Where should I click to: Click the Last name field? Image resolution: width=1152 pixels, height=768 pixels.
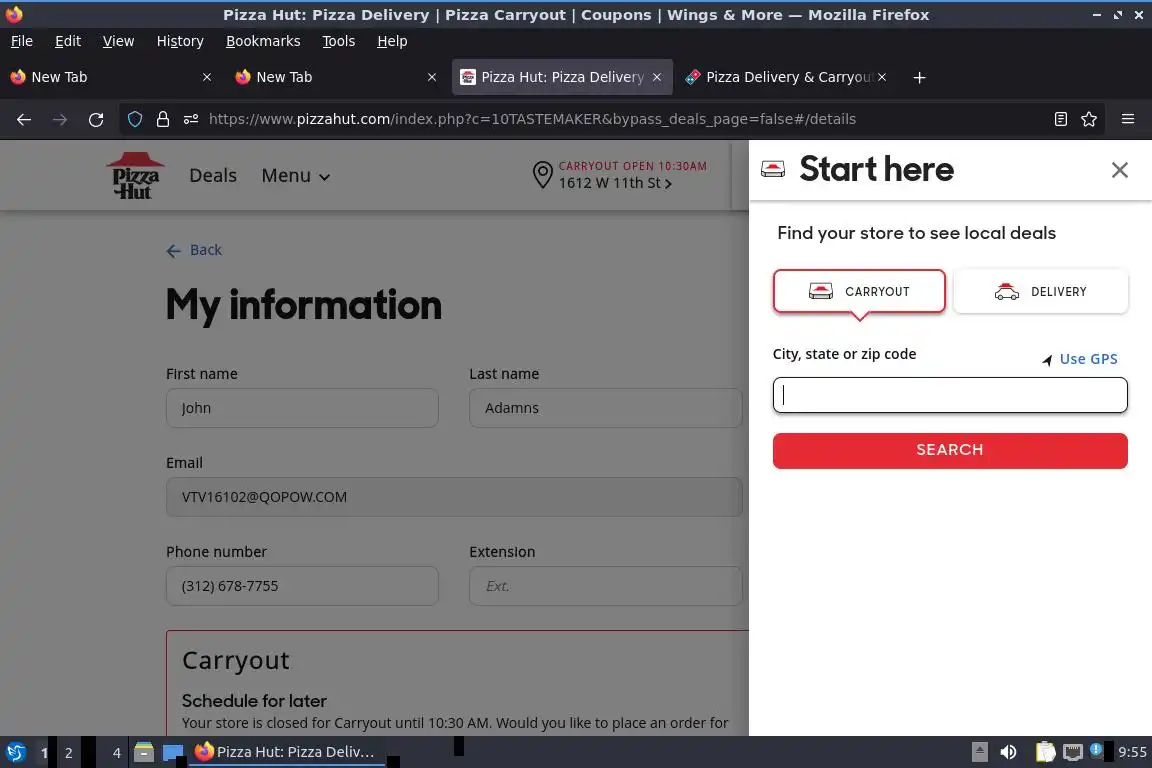[605, 408]
